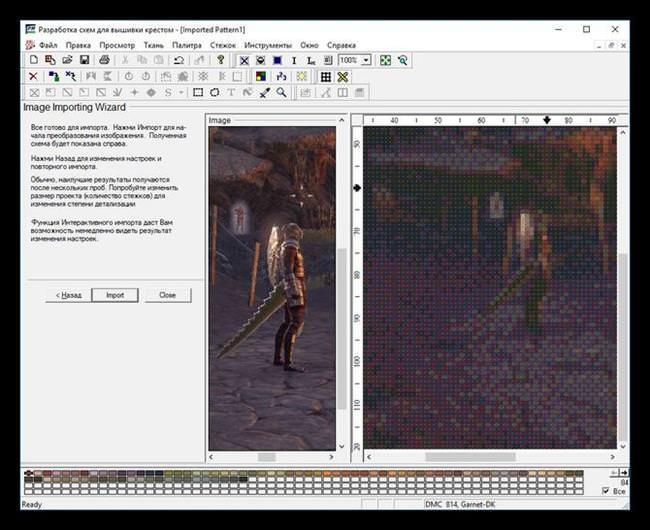Open the 'Правка' menu

point(78,45)
